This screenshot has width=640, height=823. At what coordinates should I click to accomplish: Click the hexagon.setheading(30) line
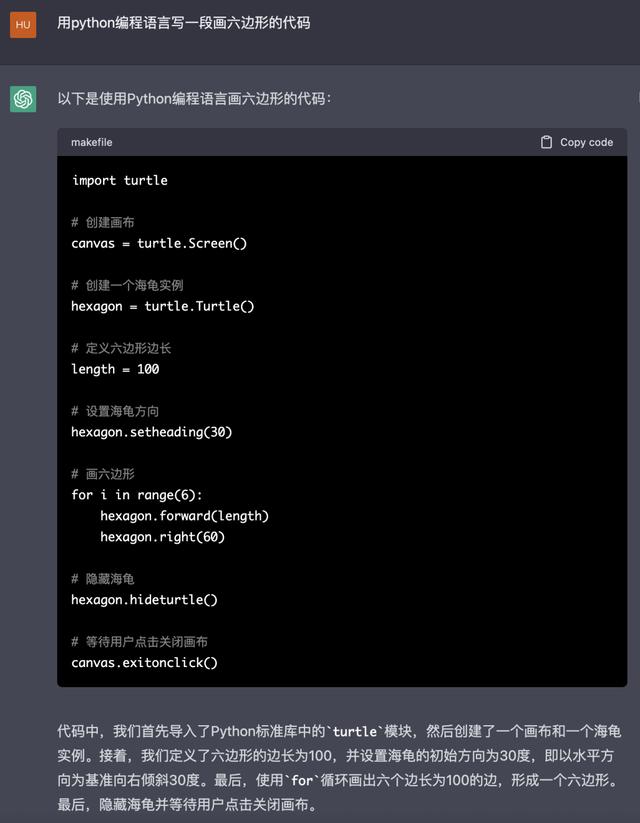coord(152,432)
